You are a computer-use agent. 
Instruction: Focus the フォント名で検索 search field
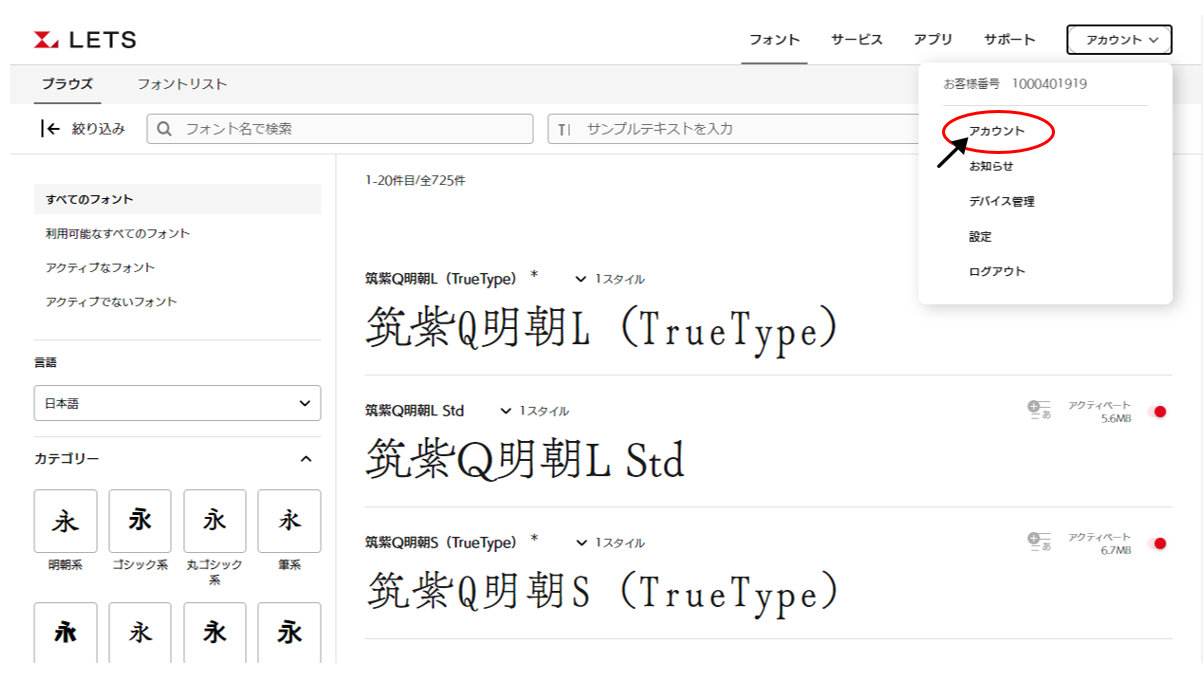(x=340, y=129)
